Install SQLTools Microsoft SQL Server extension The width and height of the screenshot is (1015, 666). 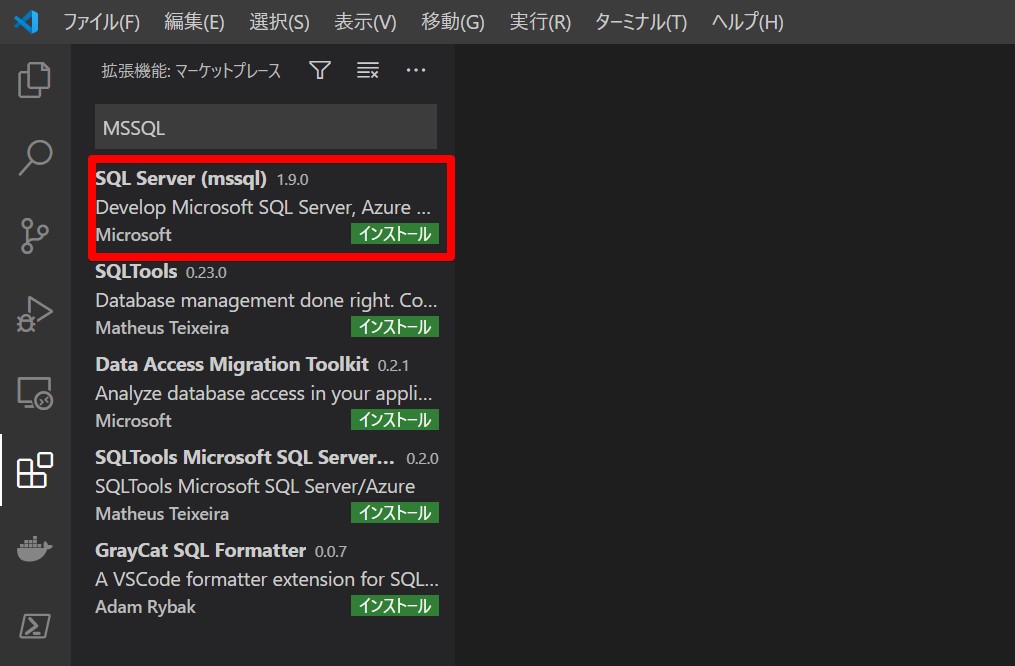coord(395,513)
